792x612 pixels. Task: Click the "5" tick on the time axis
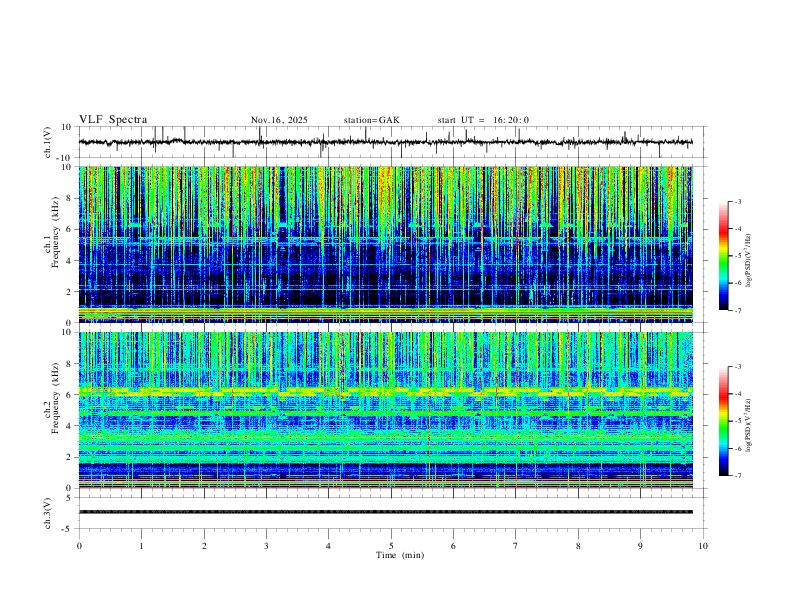point(391,546)
